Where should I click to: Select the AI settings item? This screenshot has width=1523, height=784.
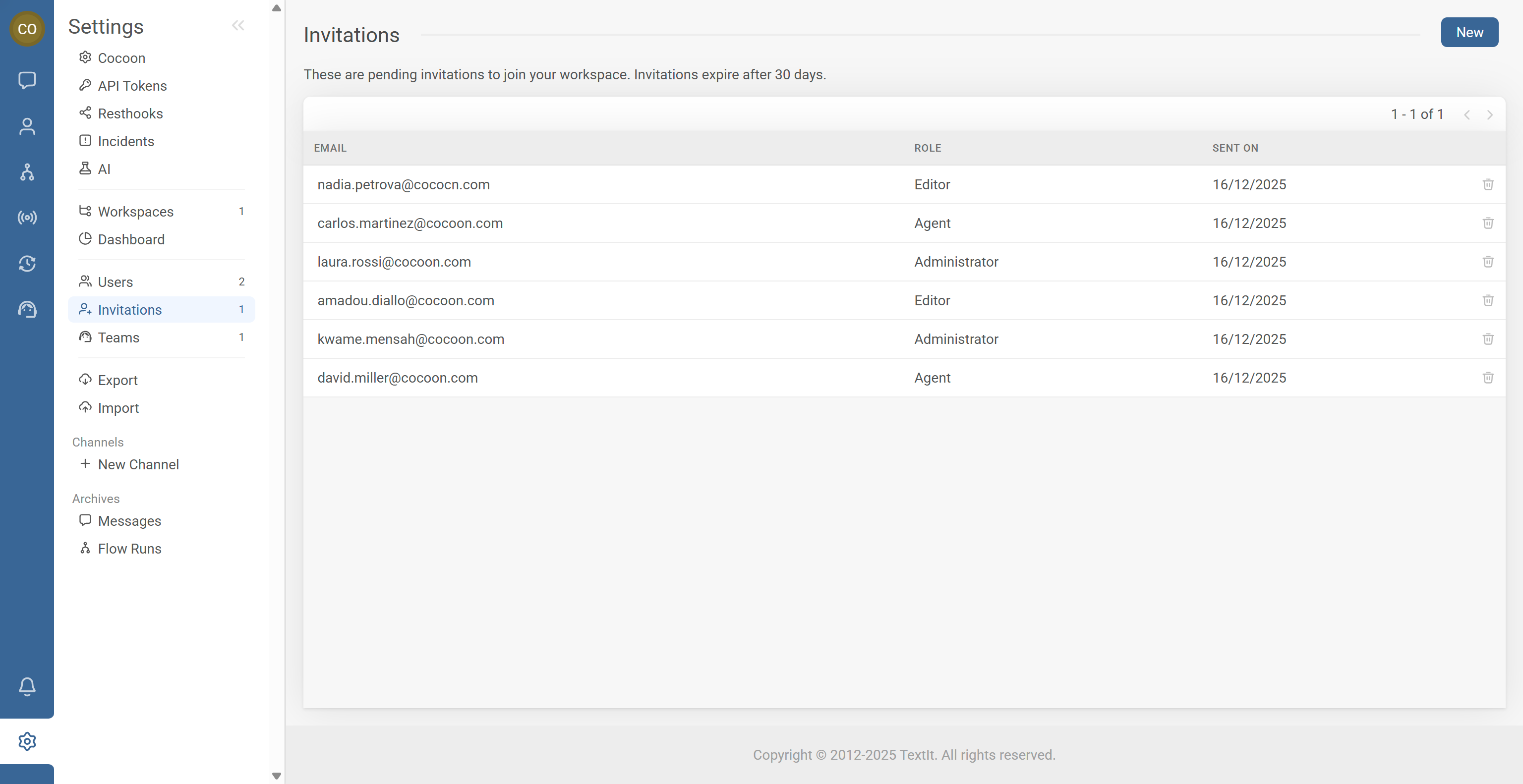coord(104,169)
